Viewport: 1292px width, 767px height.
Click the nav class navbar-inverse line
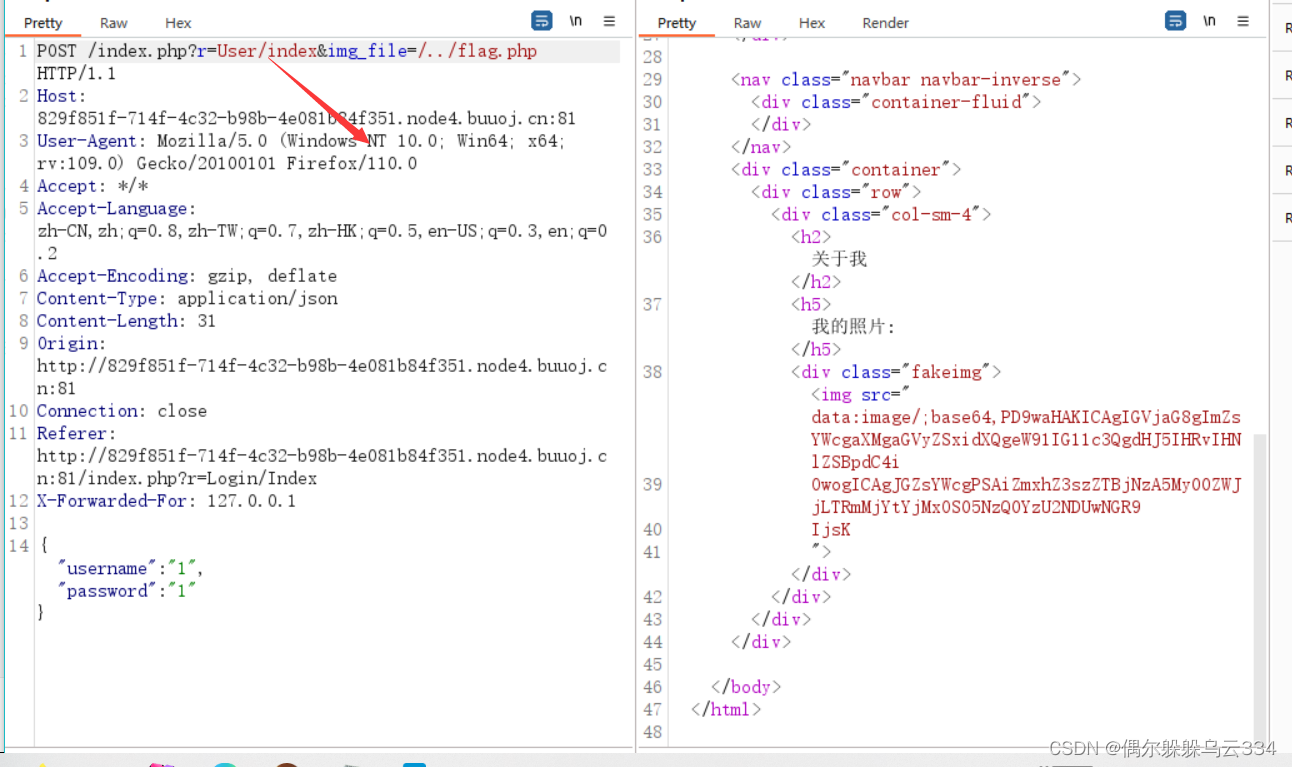coord(906,79)
